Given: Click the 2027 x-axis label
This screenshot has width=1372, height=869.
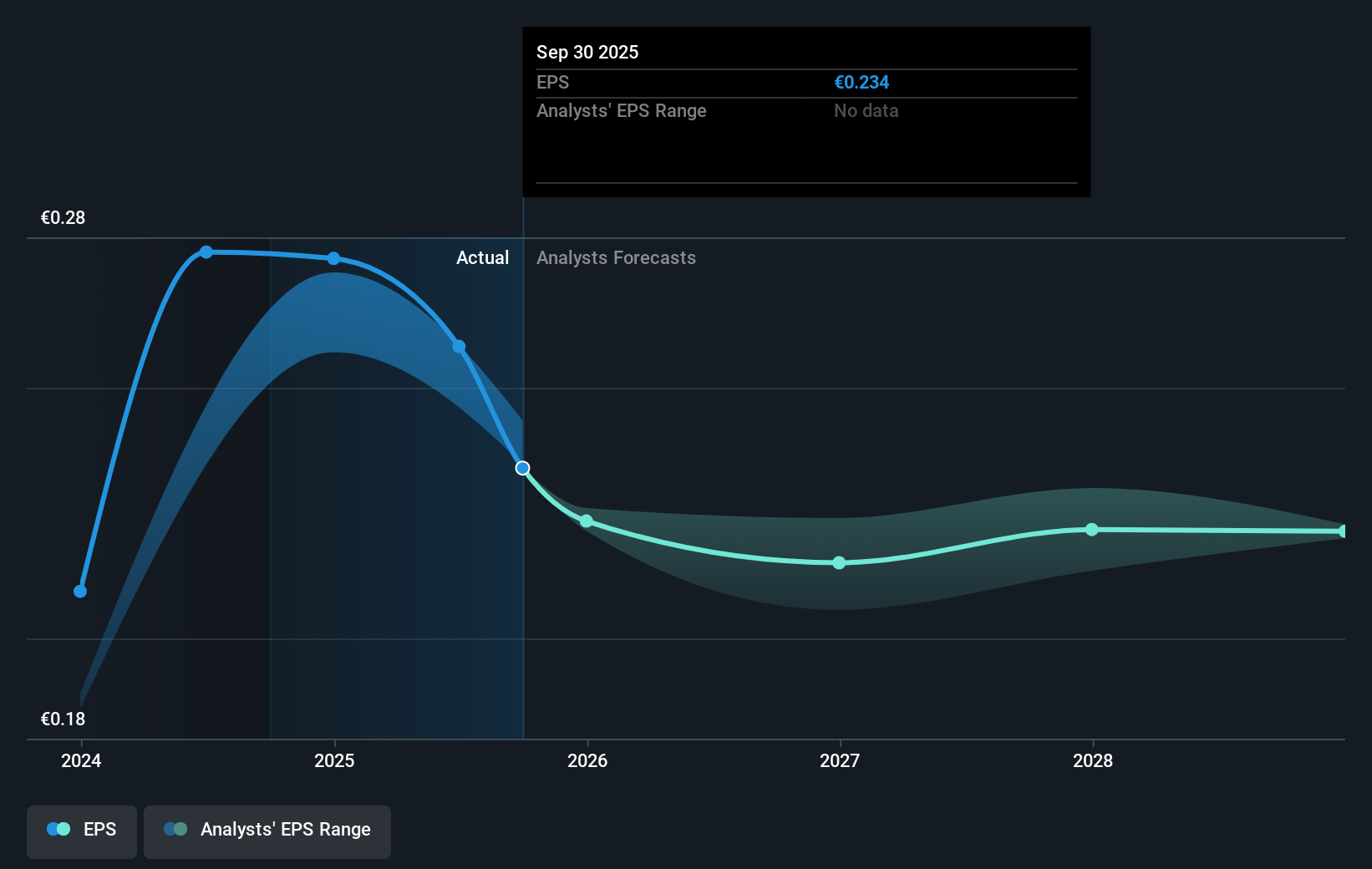Looking at the screenshot, I should pos(840,760).
